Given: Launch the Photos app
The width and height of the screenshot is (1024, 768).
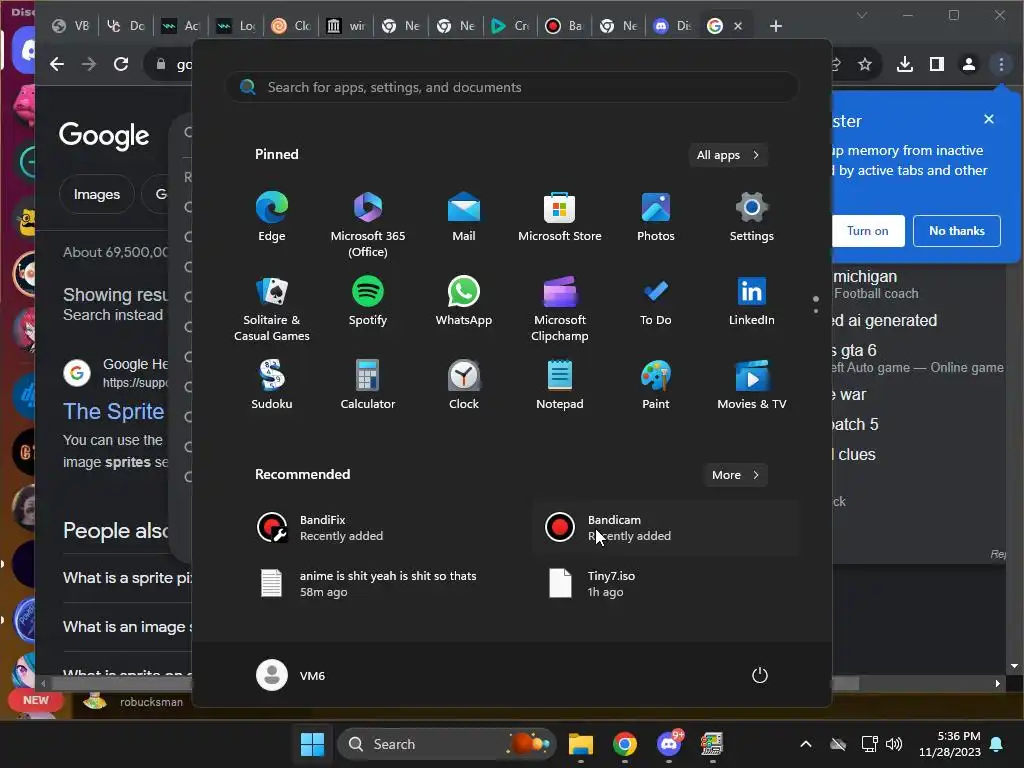Looking at the screenshot, I should 656,217.
